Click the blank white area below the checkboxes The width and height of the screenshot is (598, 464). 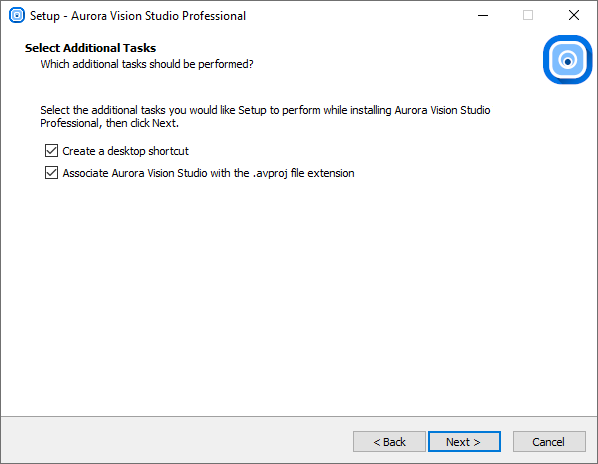pos(299,297)
